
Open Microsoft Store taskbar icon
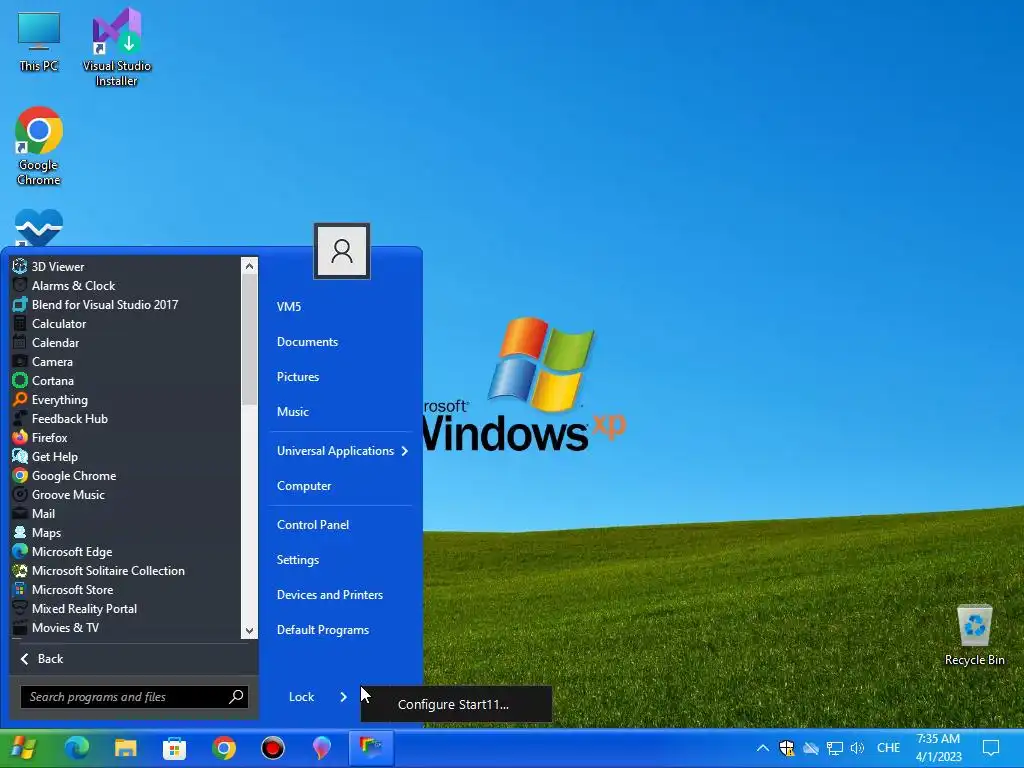coord(174,748)
